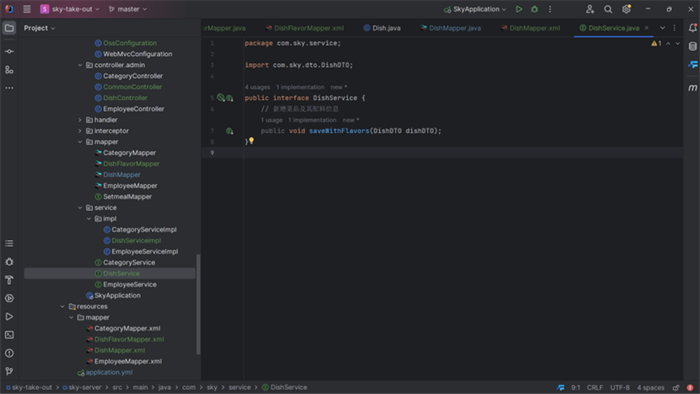The width and height of the screenshot is (700, 394).
Task: Open Services tool window
Action: 9,298
